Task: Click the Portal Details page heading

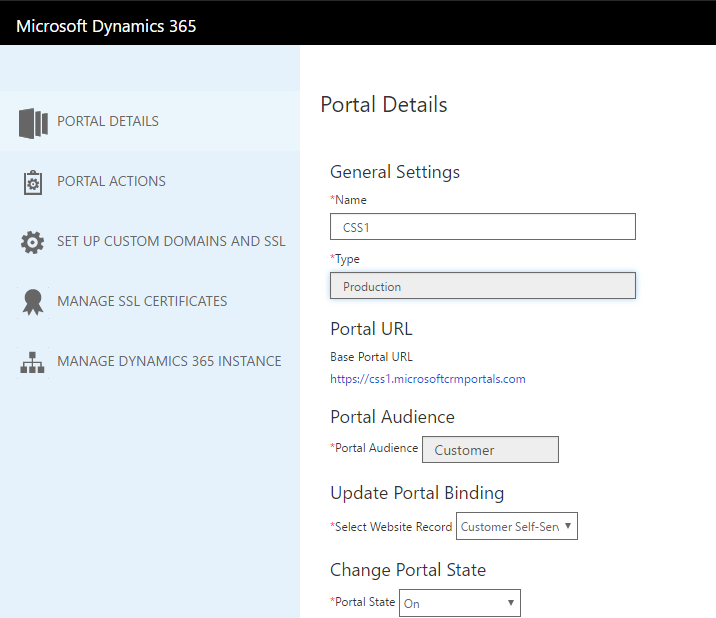Action: (x=384, y=104)
